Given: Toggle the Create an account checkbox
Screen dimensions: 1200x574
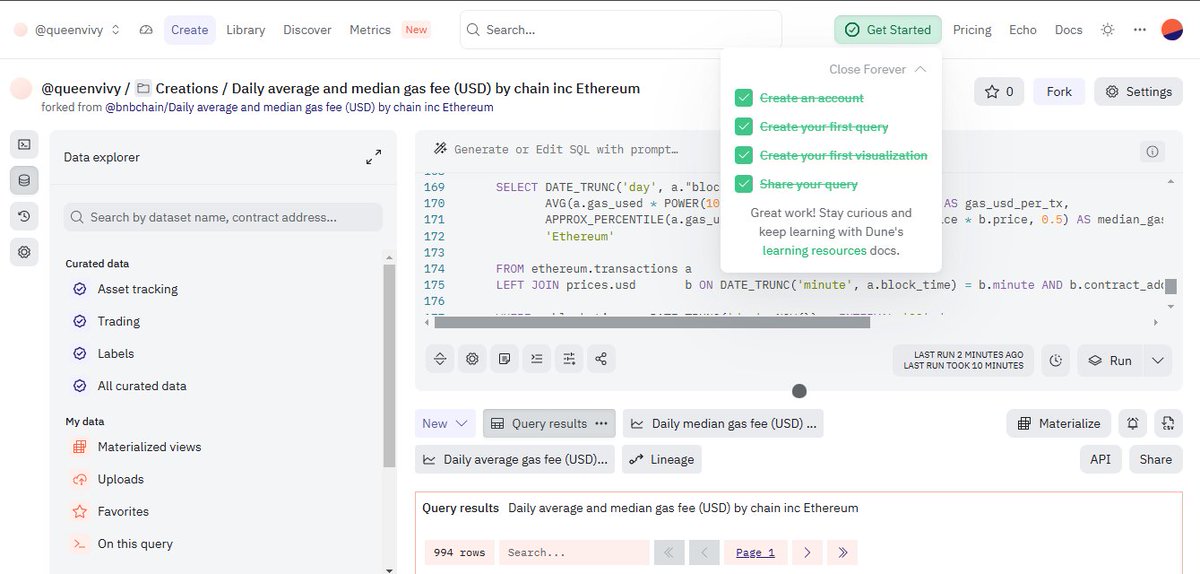Looking at the screenshot, I should tap(743, 98).
